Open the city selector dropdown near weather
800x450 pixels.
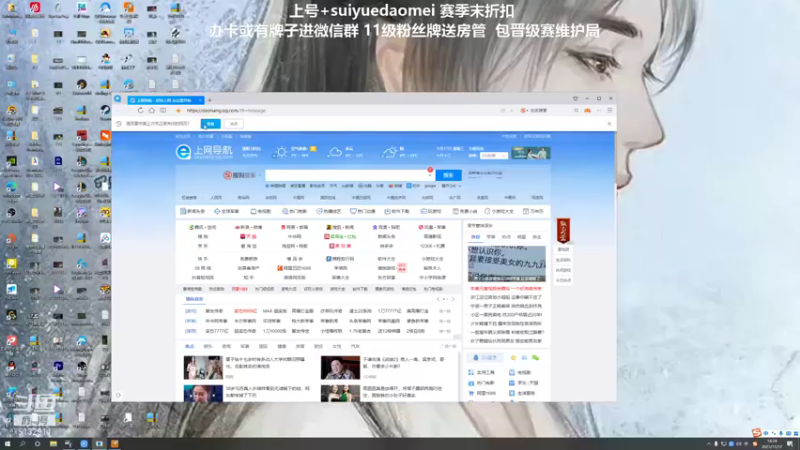pyautogui.click(x=493, y=156)
